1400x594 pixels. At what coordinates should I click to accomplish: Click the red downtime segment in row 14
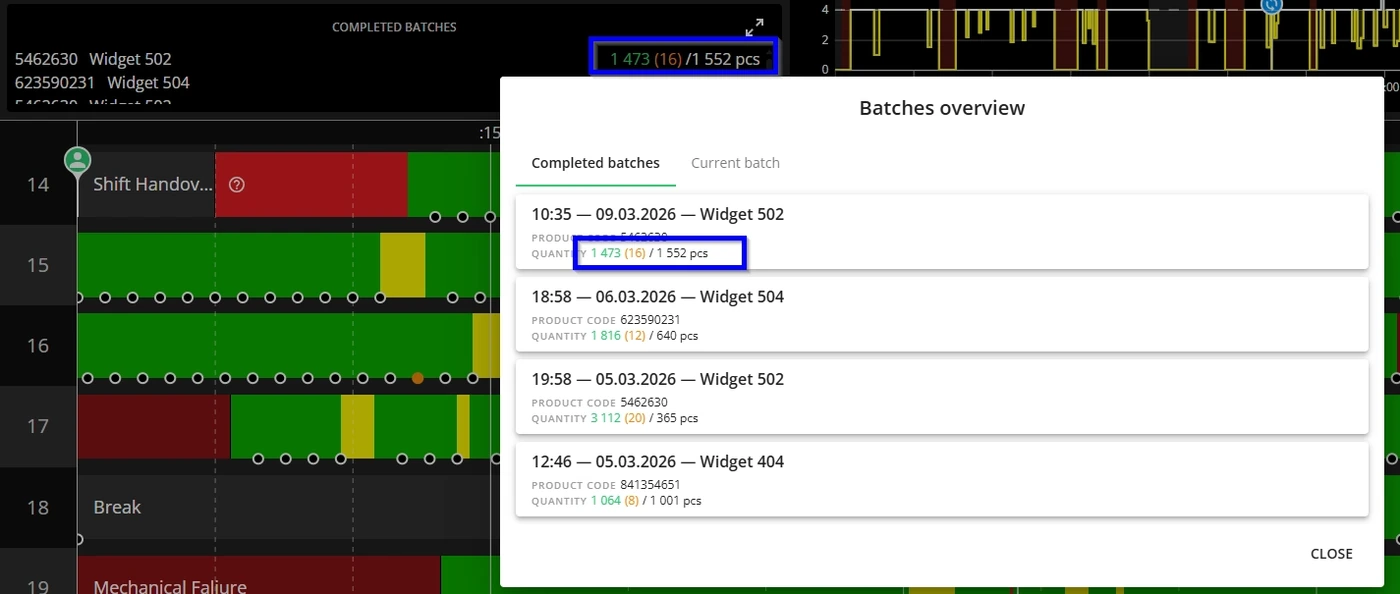(311, 184)
